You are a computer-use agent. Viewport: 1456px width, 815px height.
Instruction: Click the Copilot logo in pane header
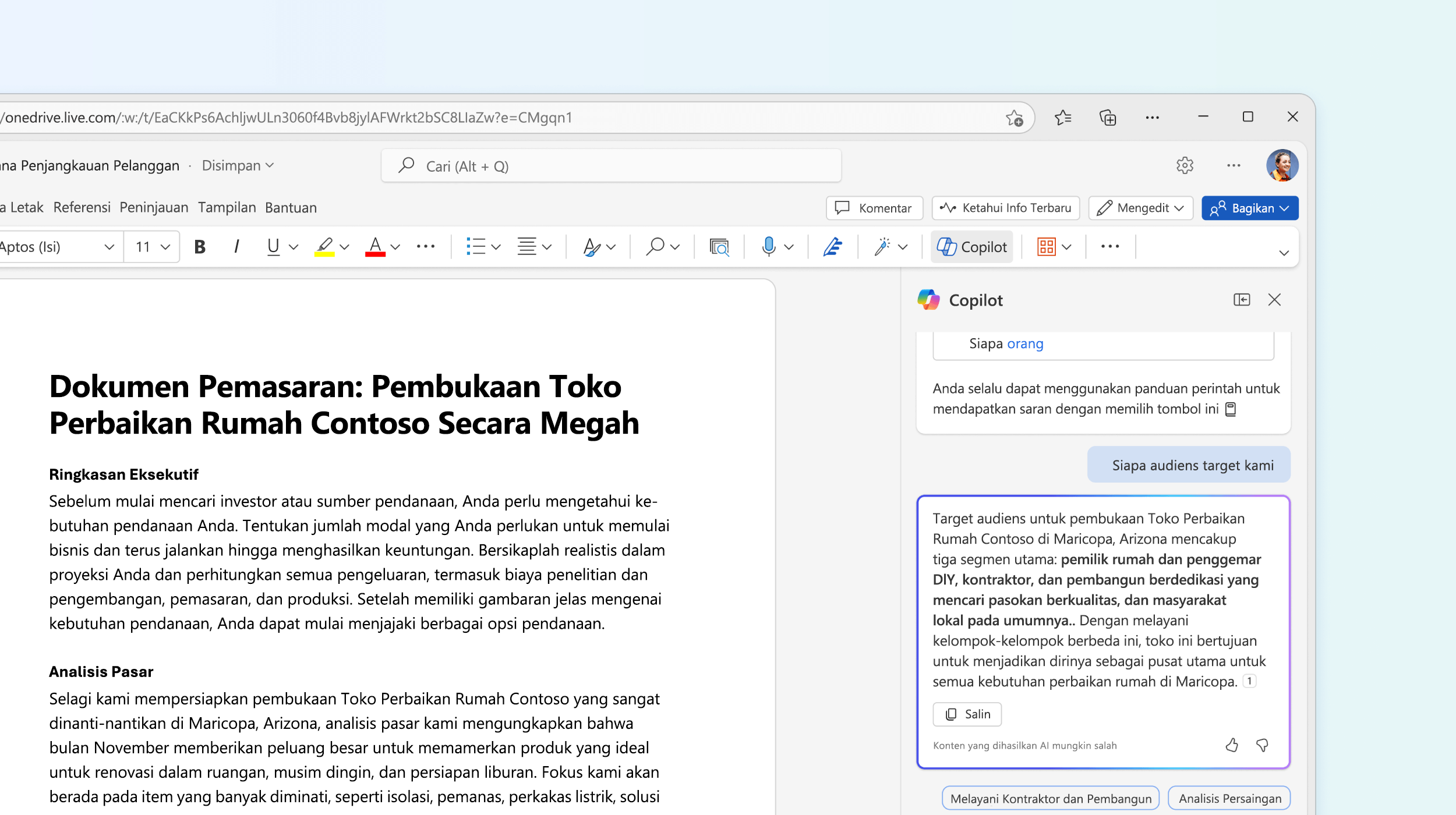coord(928,300)
